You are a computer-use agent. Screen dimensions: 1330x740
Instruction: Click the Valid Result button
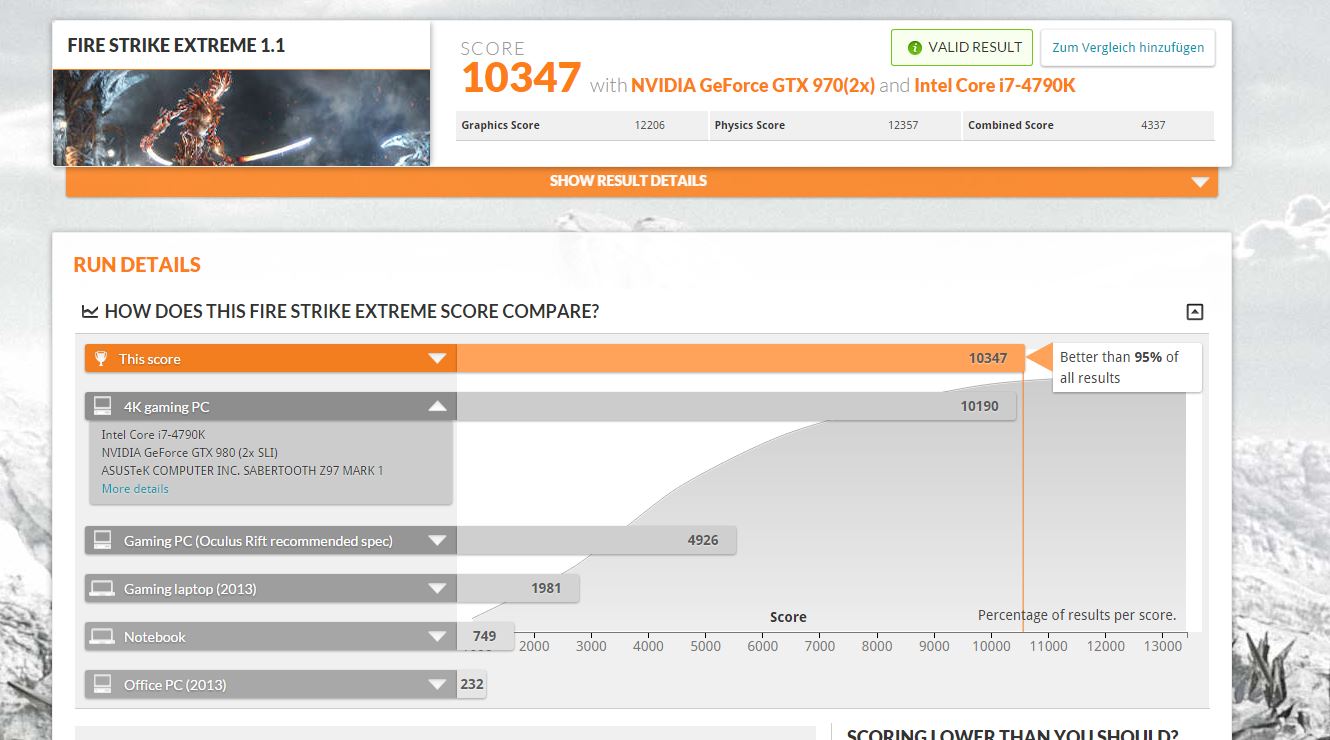[x=962, y=47]
